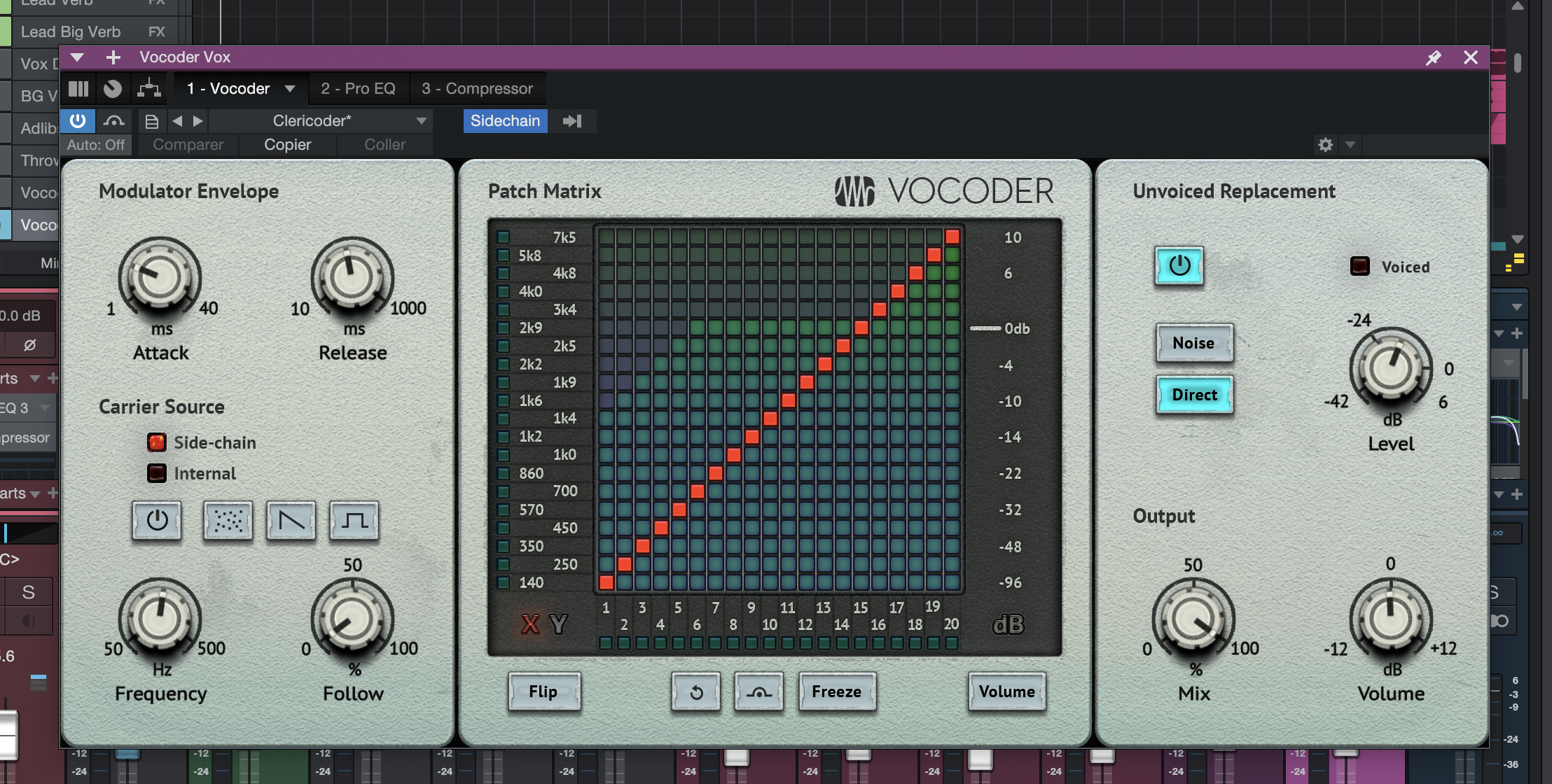Click the Volume button under matrix
1552x784 pixels.
[1007, 692]
